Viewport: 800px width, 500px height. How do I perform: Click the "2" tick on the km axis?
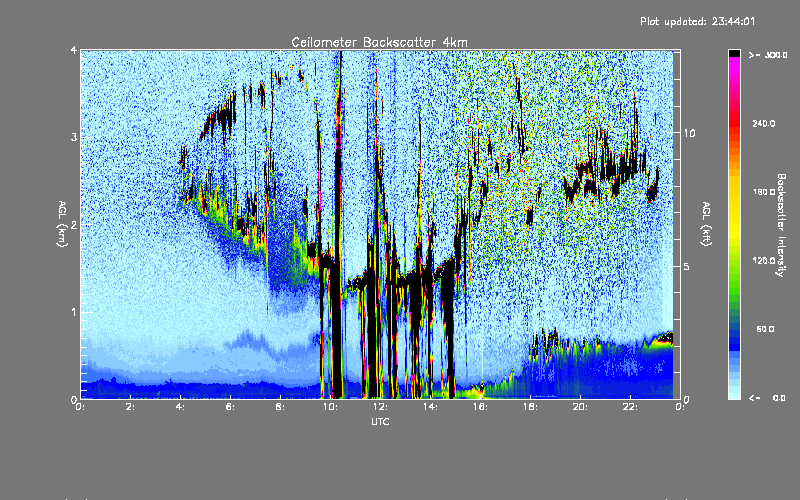coord(74,224)
